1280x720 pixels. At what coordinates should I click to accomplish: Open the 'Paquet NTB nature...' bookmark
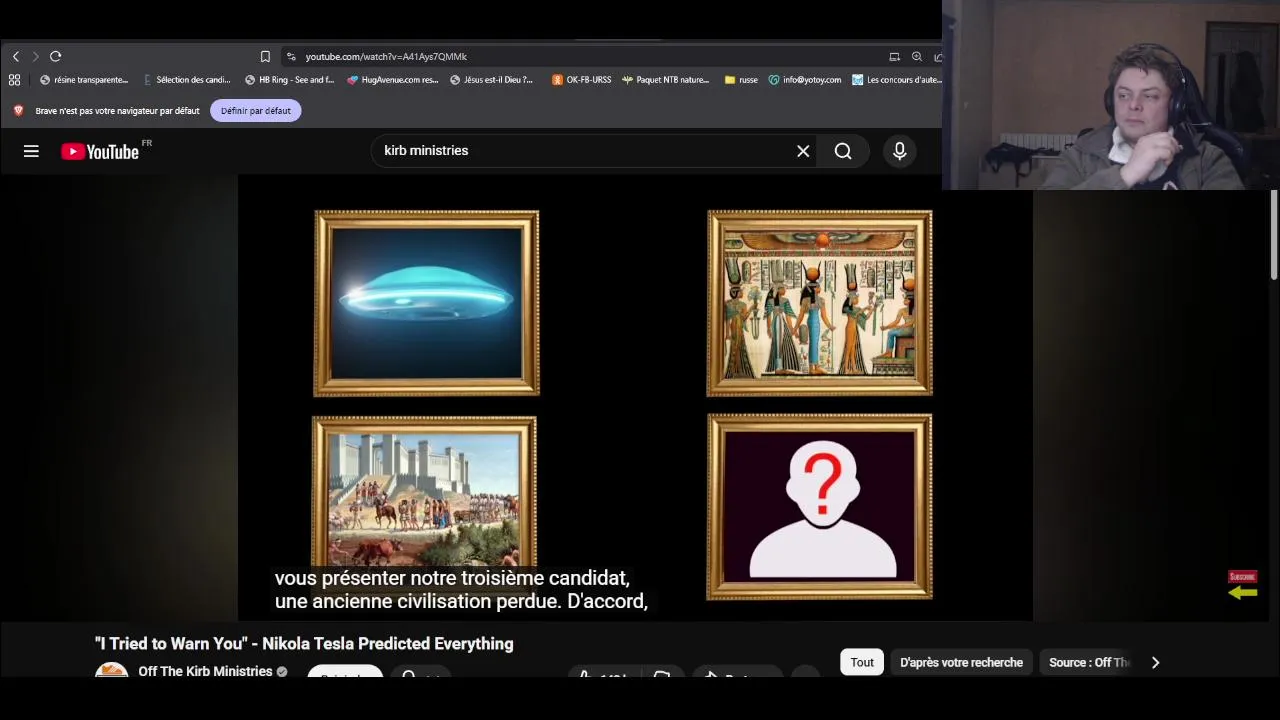pyautogui.click(x=665, y=80)
